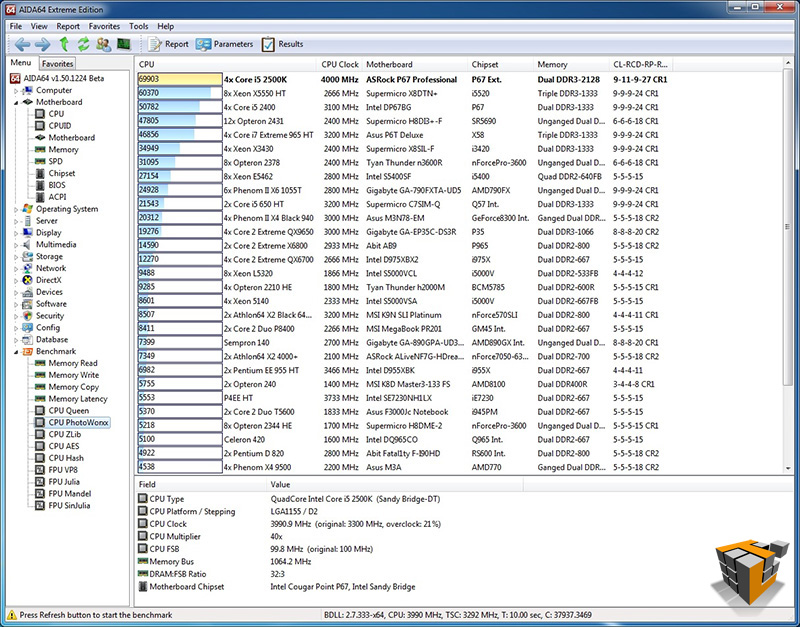
Task: Click the CL-RCD-RP-R... column header
Action: click(x=641, y=64)
